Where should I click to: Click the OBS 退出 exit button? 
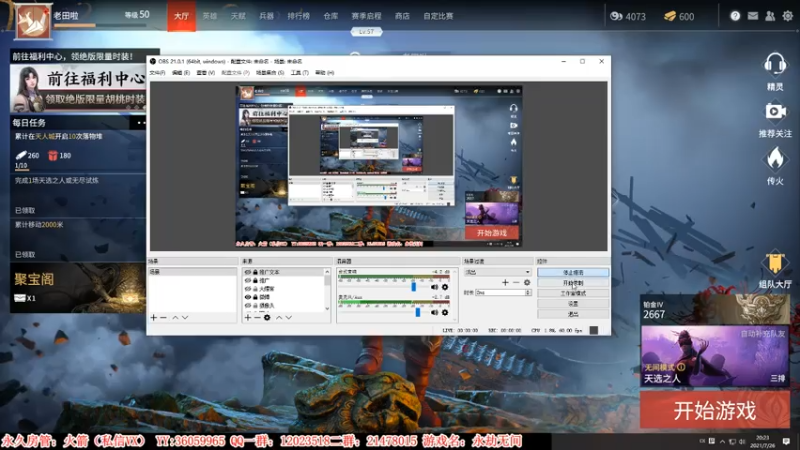click(x=573, y=314)
